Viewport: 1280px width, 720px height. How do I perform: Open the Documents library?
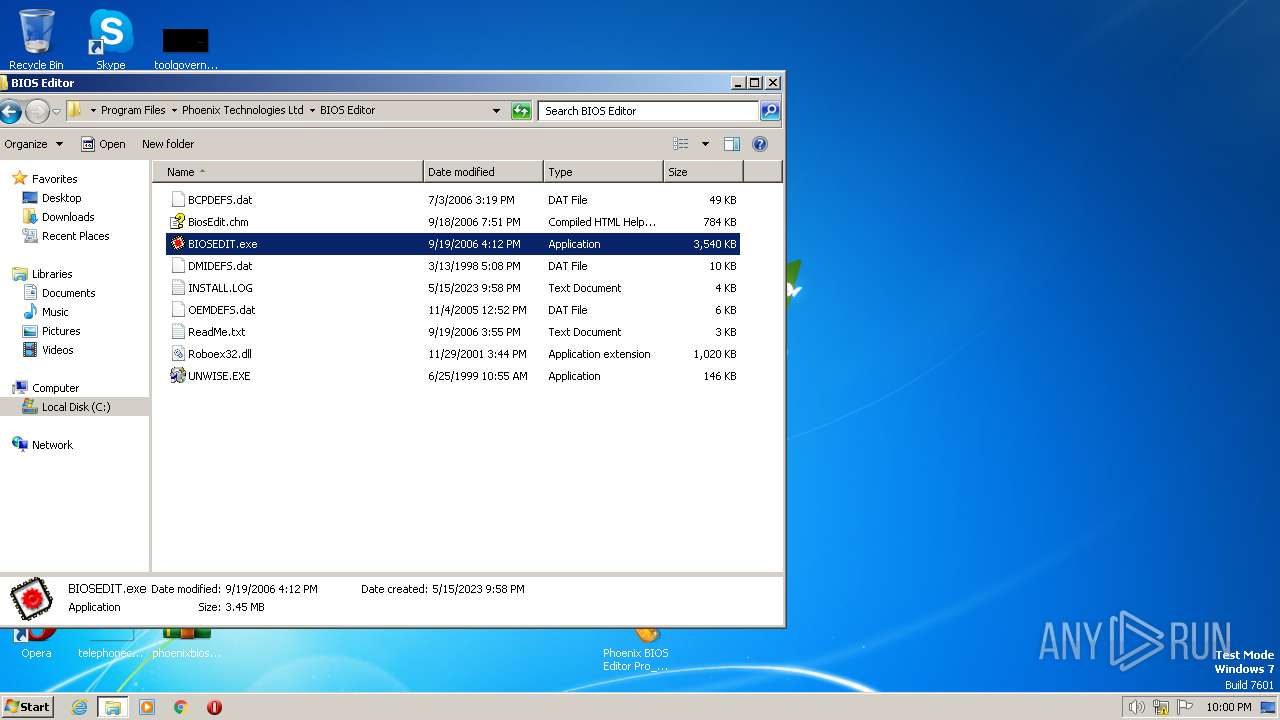tap(68, 293)
